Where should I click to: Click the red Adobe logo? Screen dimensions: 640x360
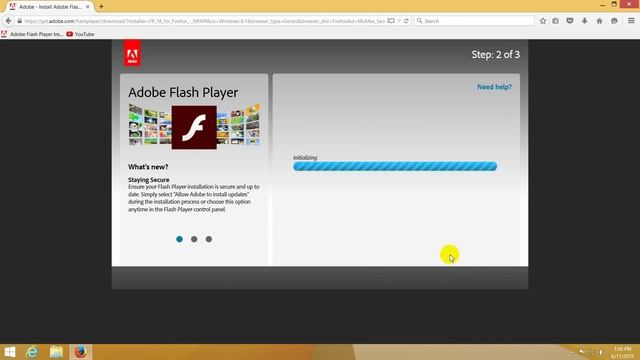(x=132, y=53)
